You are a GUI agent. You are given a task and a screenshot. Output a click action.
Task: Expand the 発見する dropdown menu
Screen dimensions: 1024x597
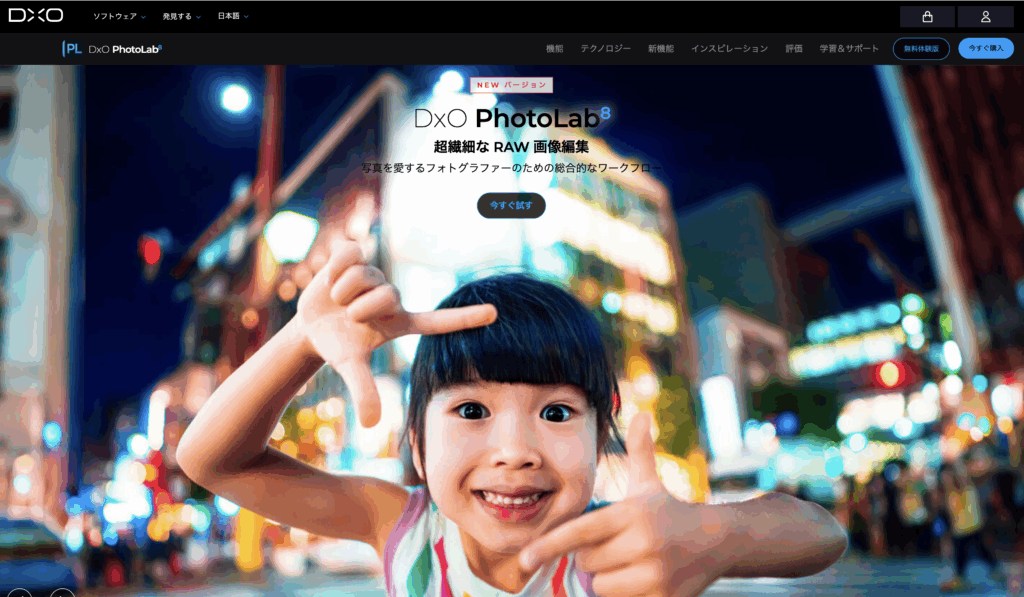coord(182,16)
